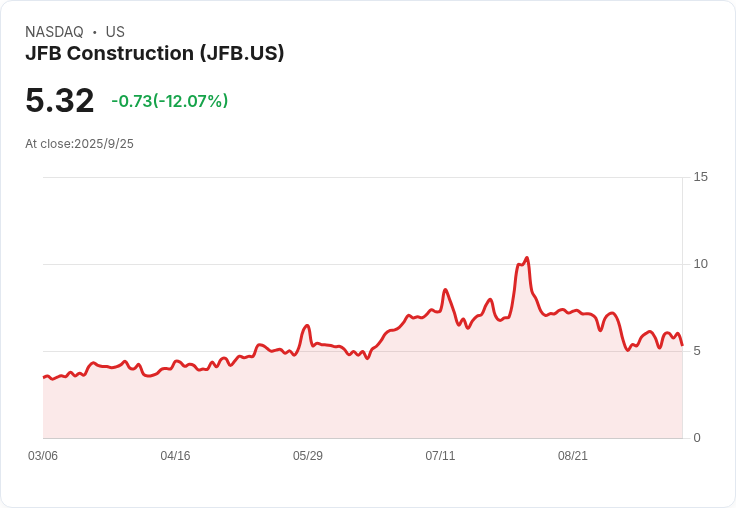Select the 07/11 date on the x-axis
The height and width of the screenshot is (508, 736).
(x=440, y=456)
